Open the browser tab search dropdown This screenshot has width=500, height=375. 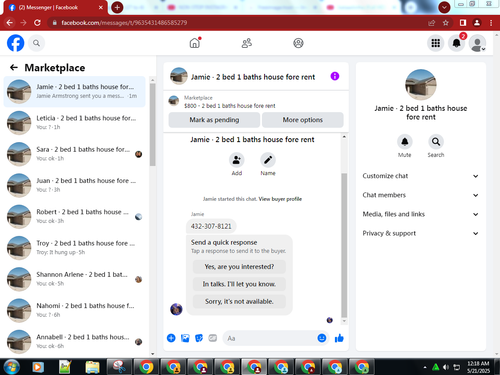pos(444,7)
